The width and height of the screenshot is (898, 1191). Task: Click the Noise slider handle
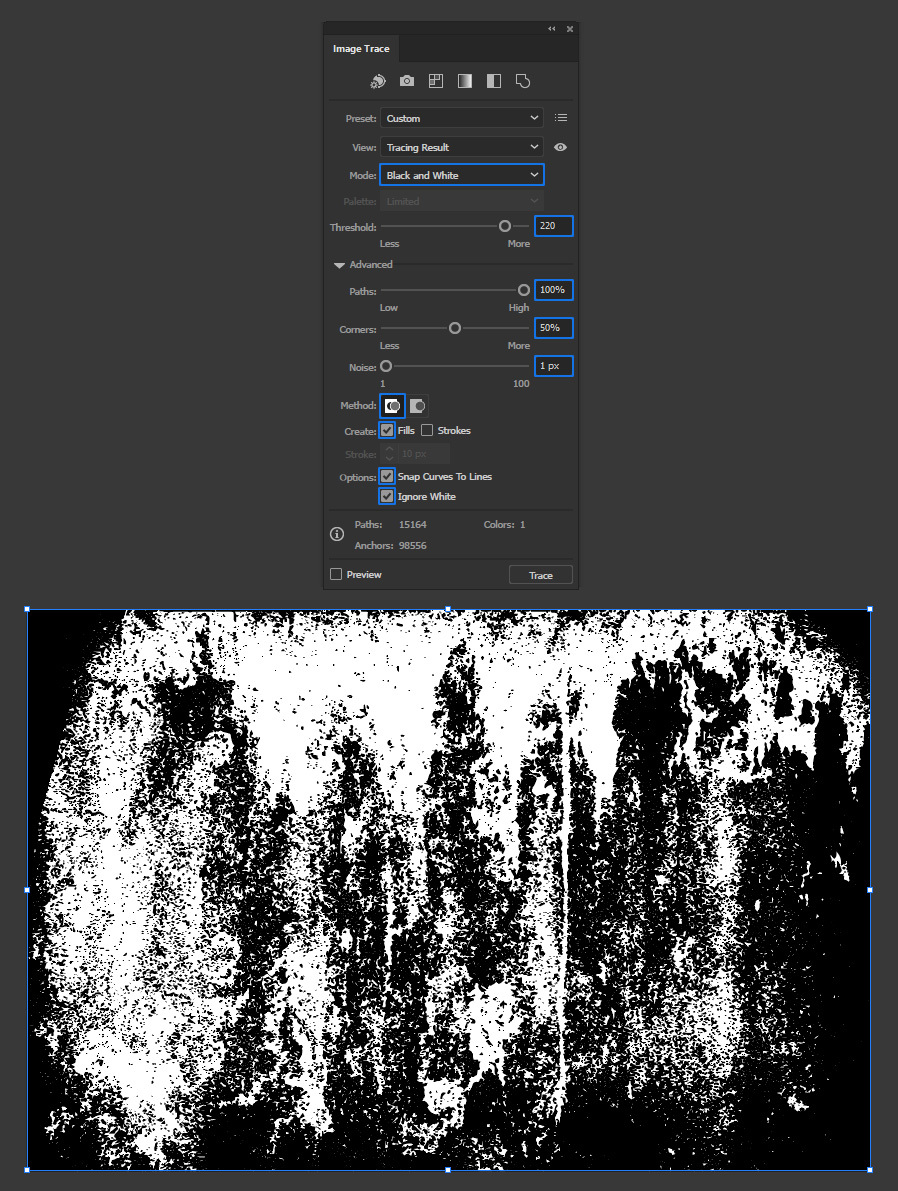[x=386, y=366]
